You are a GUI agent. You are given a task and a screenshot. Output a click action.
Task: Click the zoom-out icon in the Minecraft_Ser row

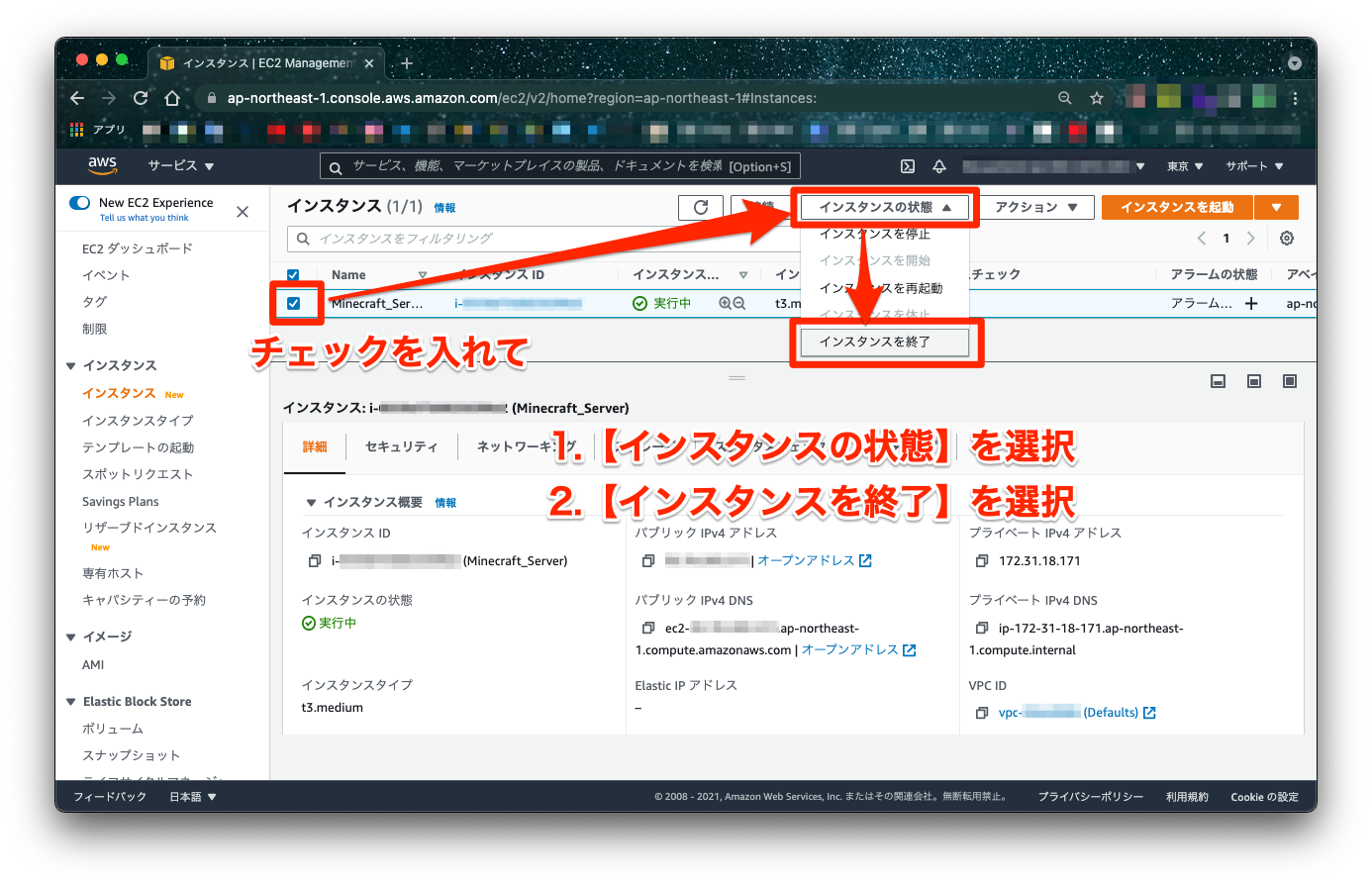click(x=738, y=304)
